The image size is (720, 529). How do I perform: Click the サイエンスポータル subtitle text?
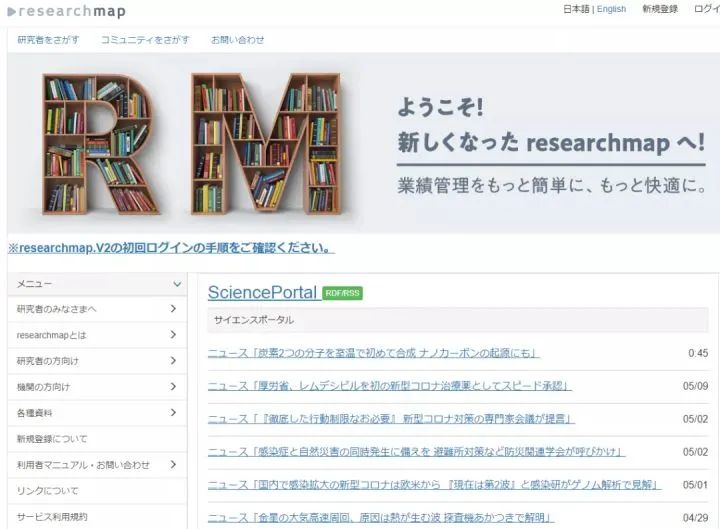pyautogui.click(x=253, y=320)
